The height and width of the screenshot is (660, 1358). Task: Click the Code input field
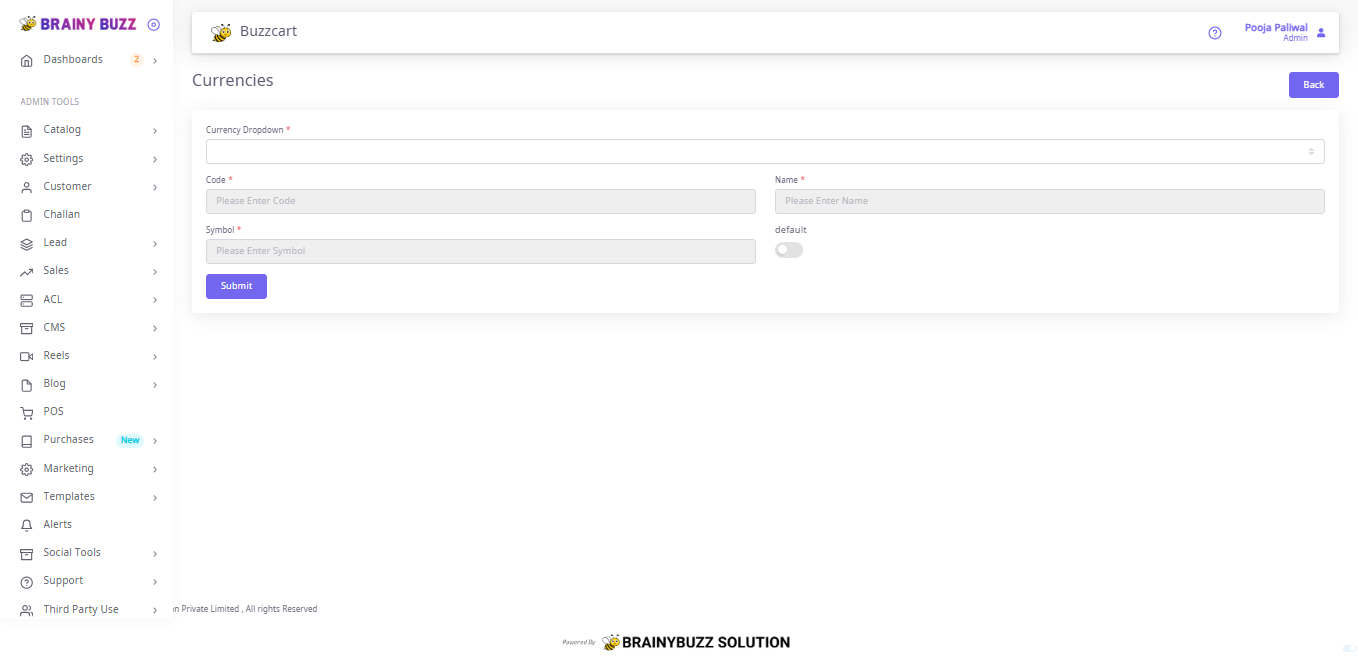pos(480,201)
